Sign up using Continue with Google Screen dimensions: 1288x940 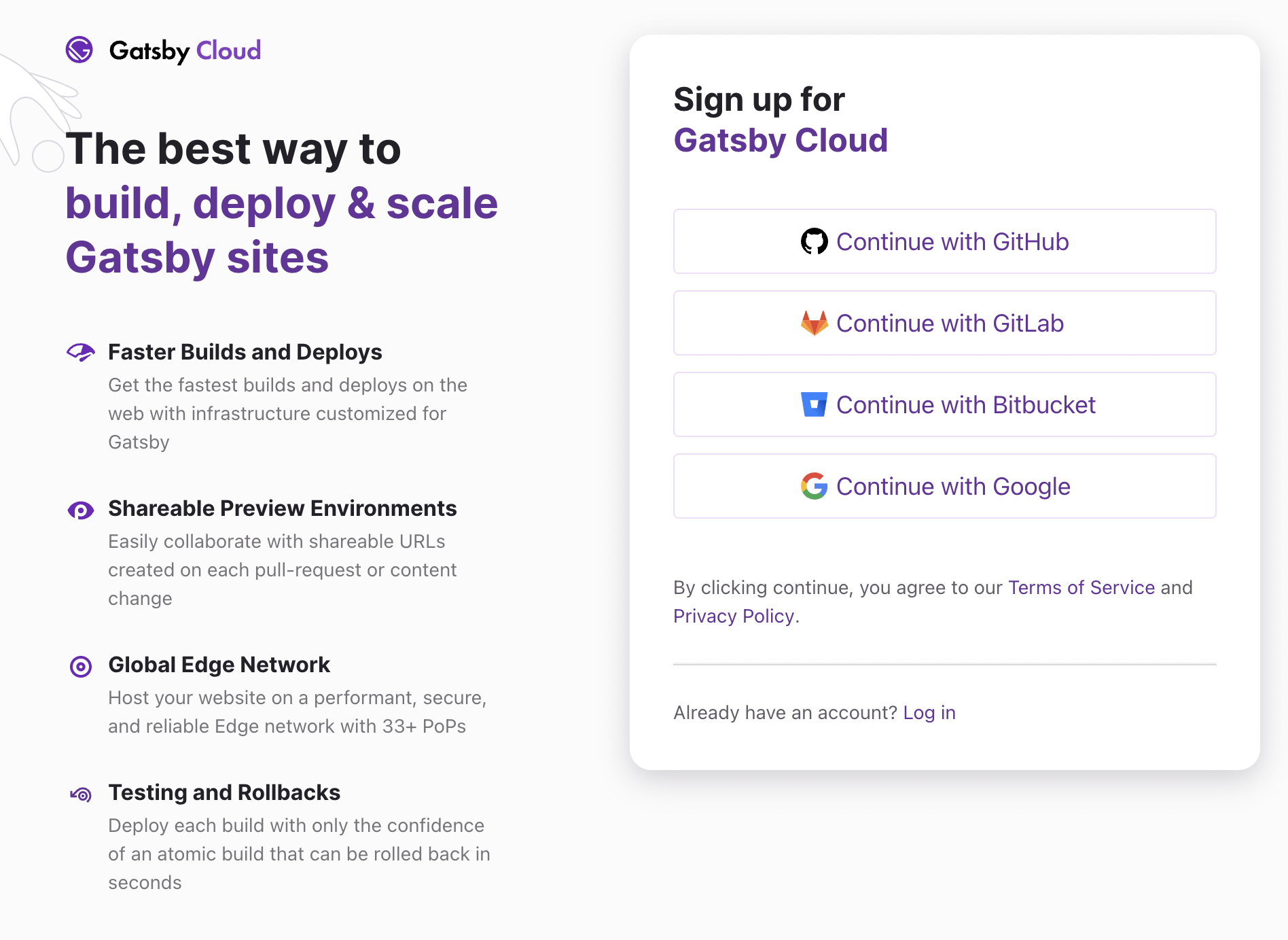tap(944, 486)
